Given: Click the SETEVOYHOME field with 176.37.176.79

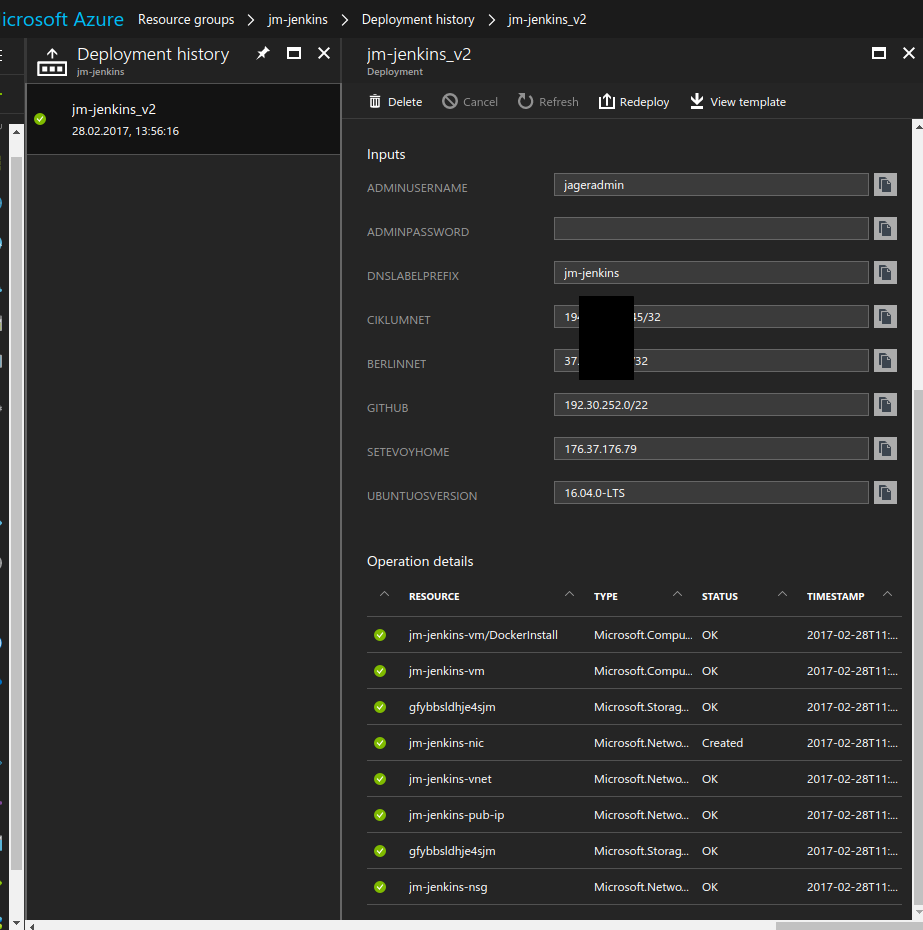Looking at the screenshot, I should click(x=711, y=448).
